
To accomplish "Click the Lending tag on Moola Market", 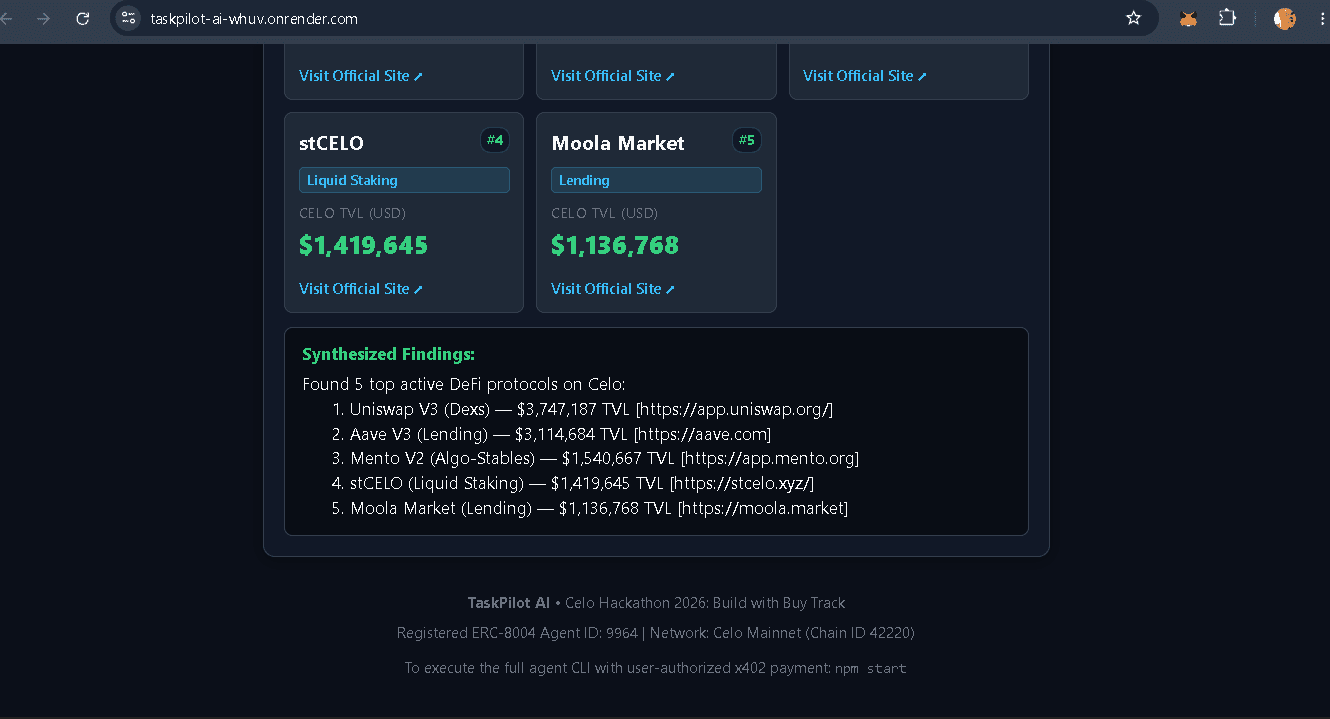I will [656, 180].
